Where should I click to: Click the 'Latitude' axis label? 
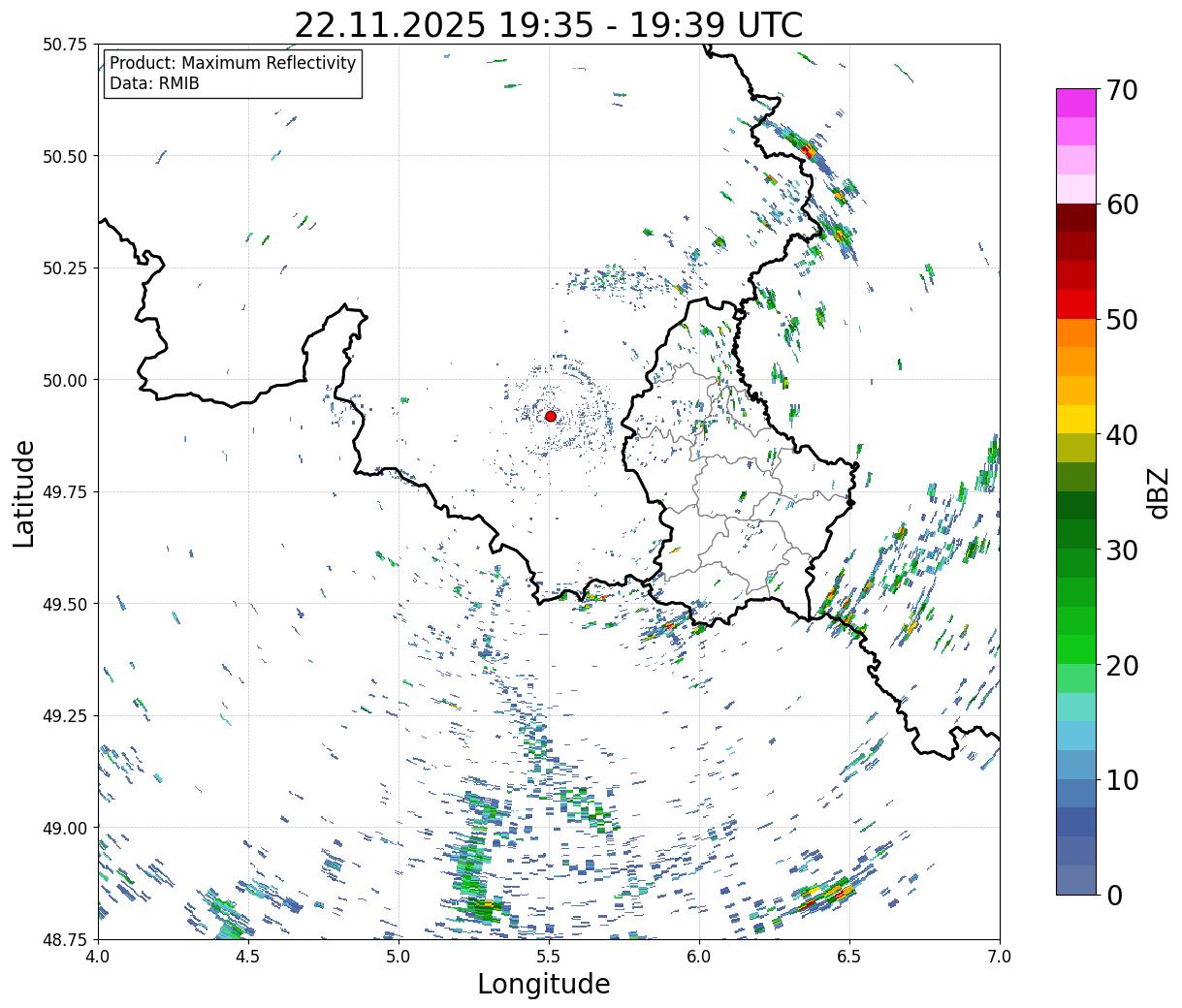click(x=24, y=492)
